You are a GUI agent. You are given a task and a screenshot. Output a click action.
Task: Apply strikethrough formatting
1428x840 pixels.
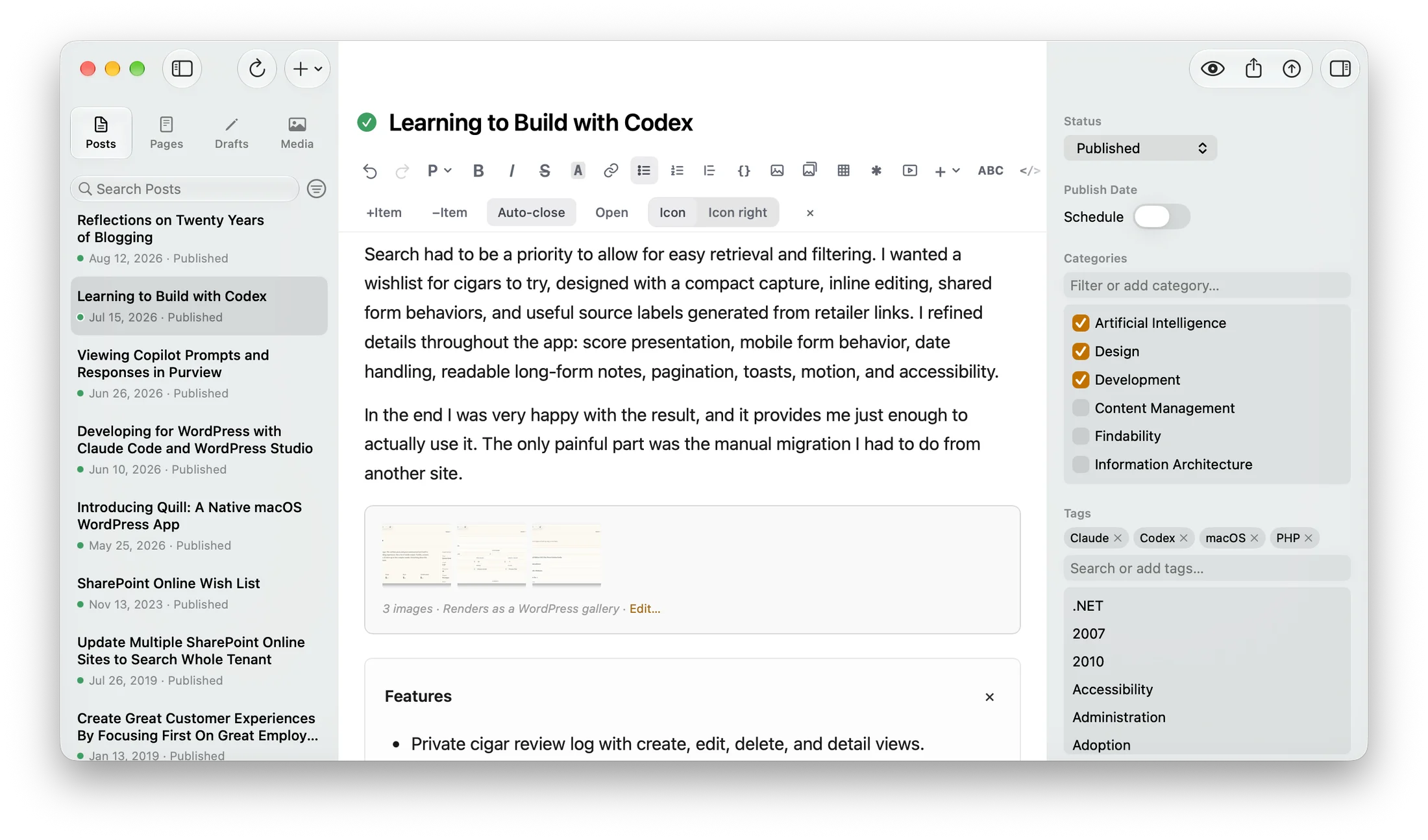[545, 171]
